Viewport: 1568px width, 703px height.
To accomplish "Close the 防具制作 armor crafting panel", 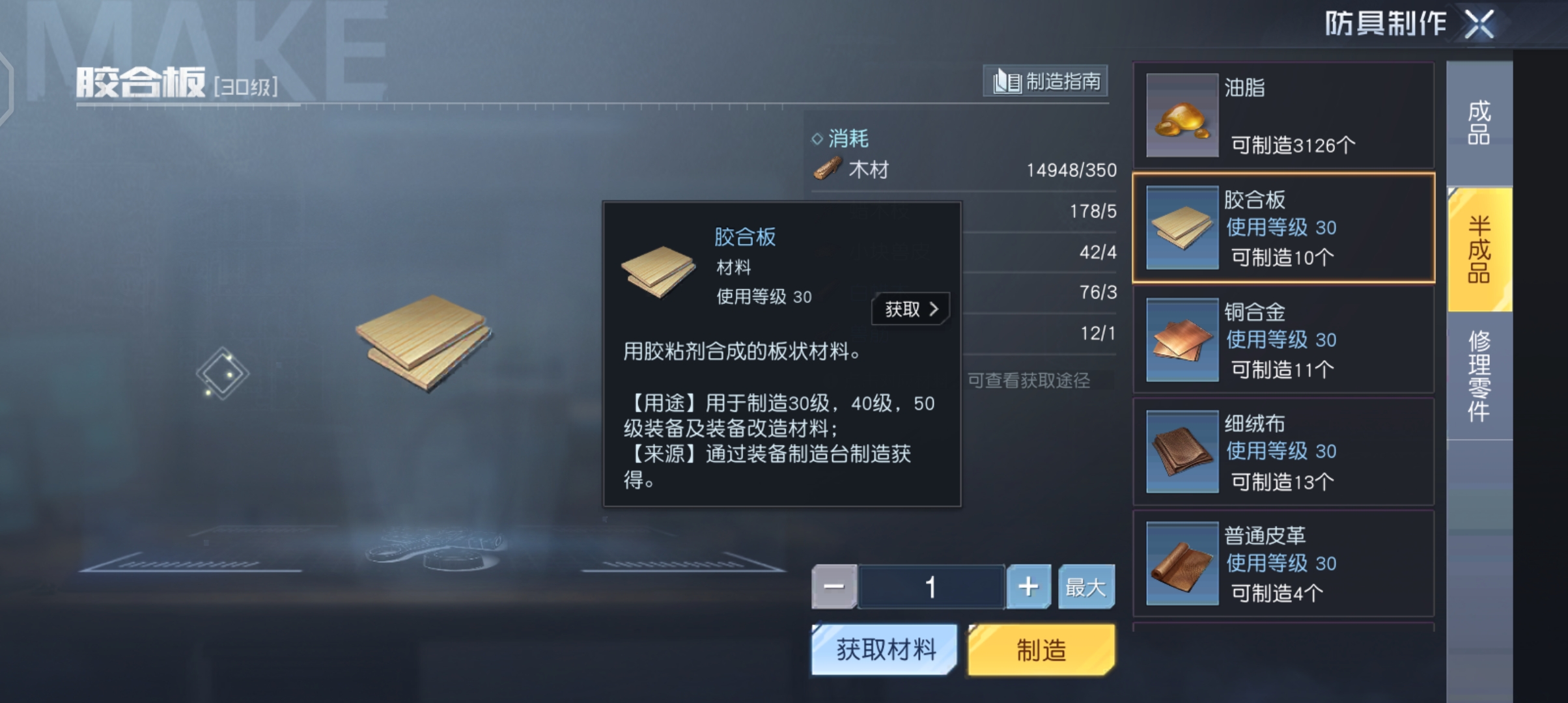I will tap(1479, 25).
